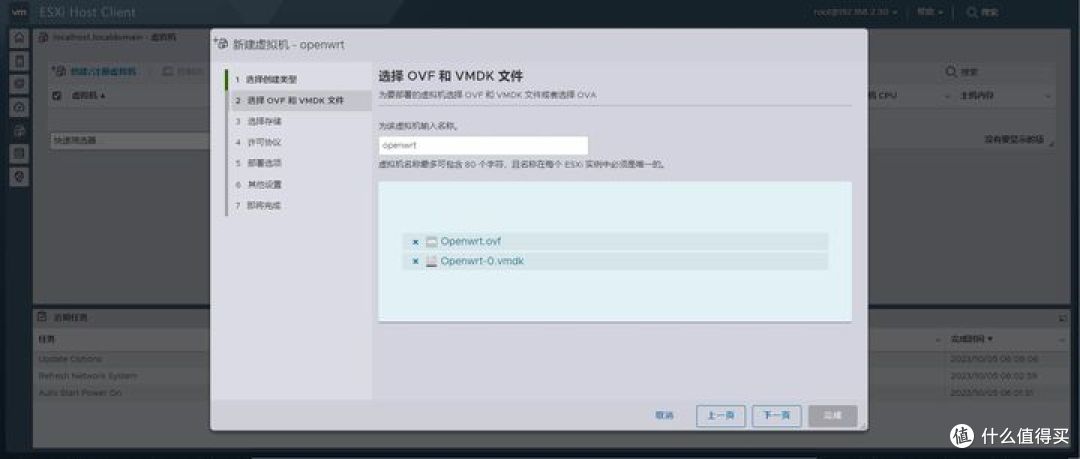Open the sidebar icon directly above the Monitor gauge icon
1080x459 pixels.
[x=19, y=84]
